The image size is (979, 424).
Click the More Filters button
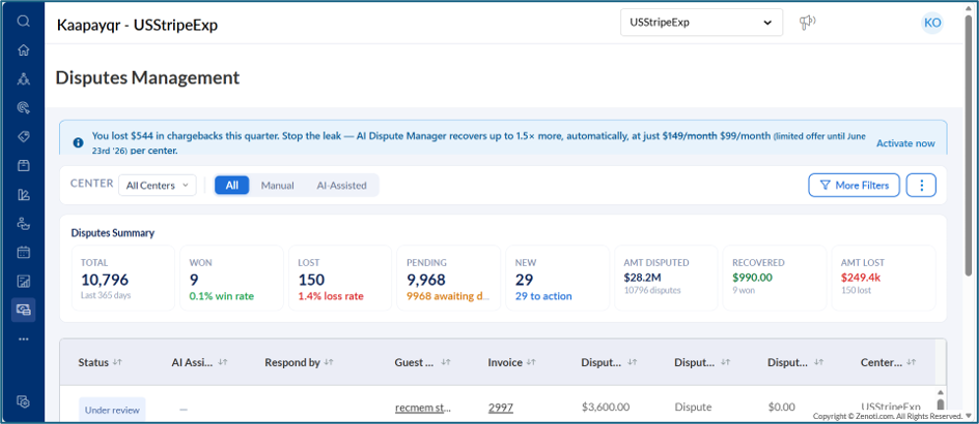point(854,185)
